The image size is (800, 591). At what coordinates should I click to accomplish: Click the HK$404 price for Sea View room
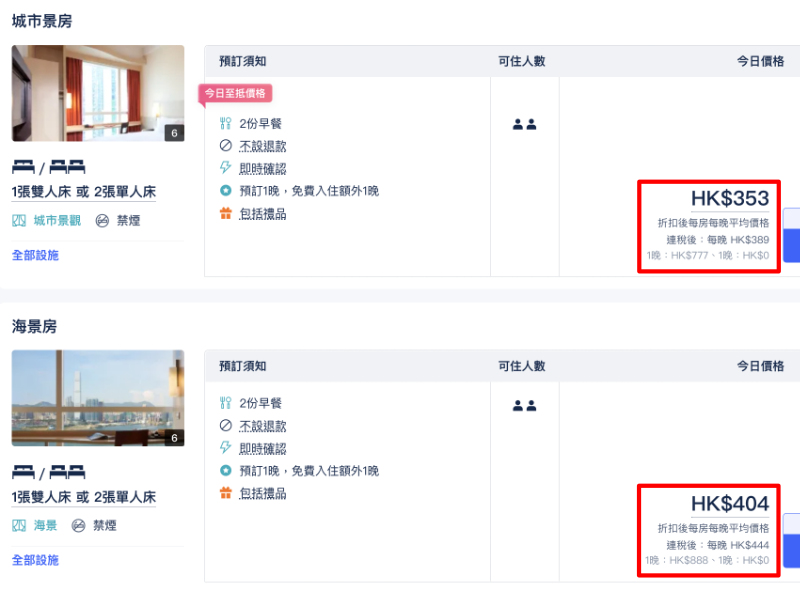(730, 503)
